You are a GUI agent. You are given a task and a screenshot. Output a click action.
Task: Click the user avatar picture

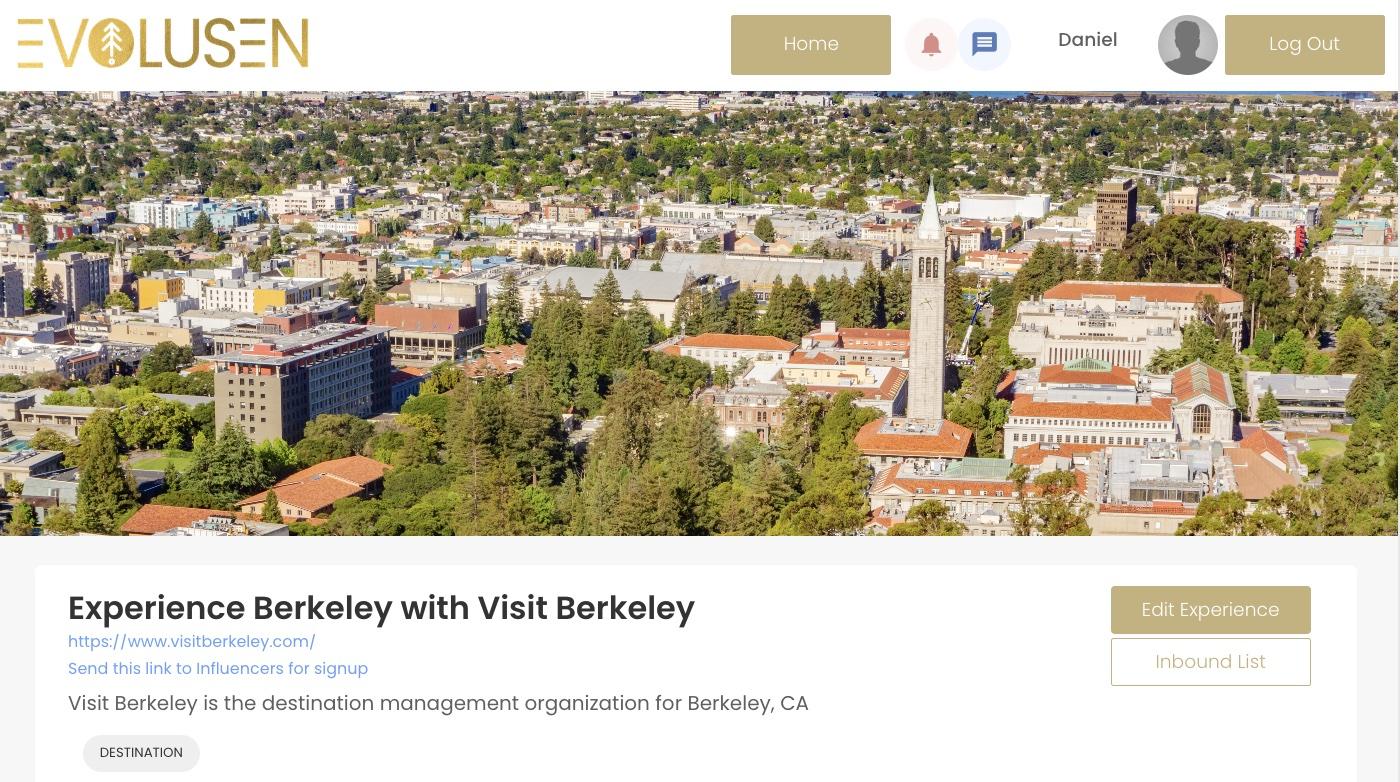click(1187, 45)
